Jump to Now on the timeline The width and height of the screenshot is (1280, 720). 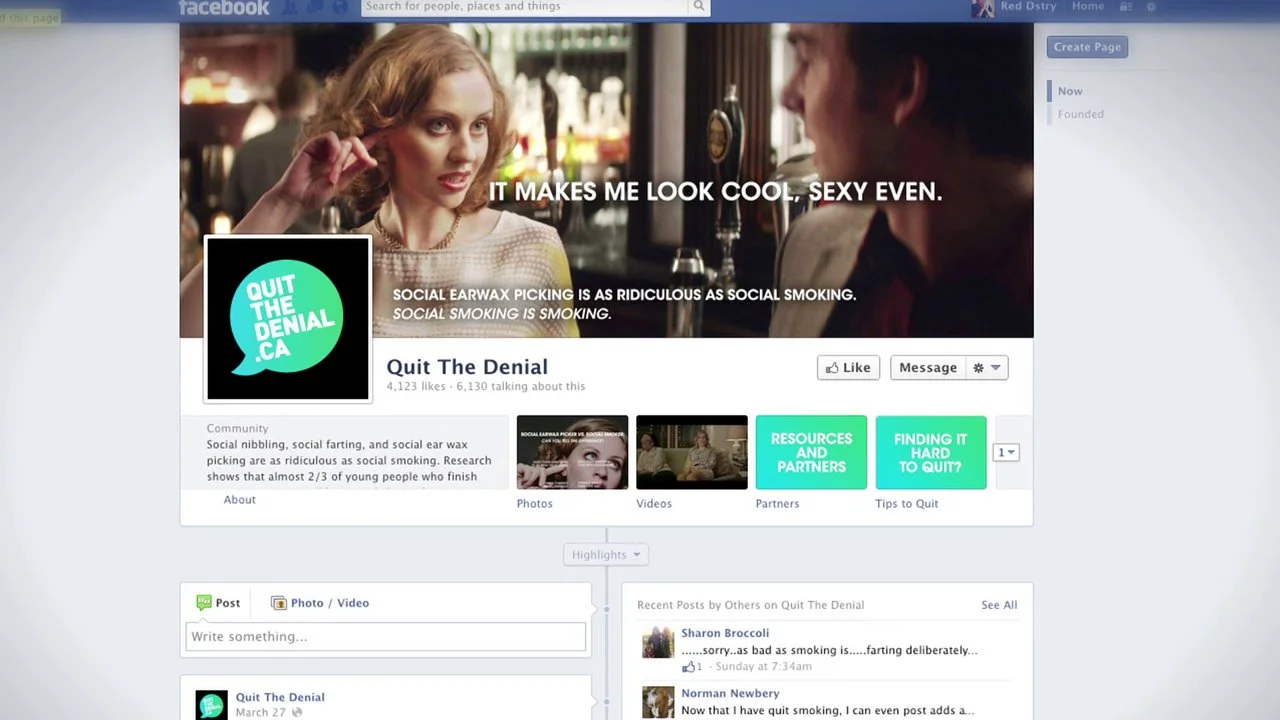point(1070,91)
